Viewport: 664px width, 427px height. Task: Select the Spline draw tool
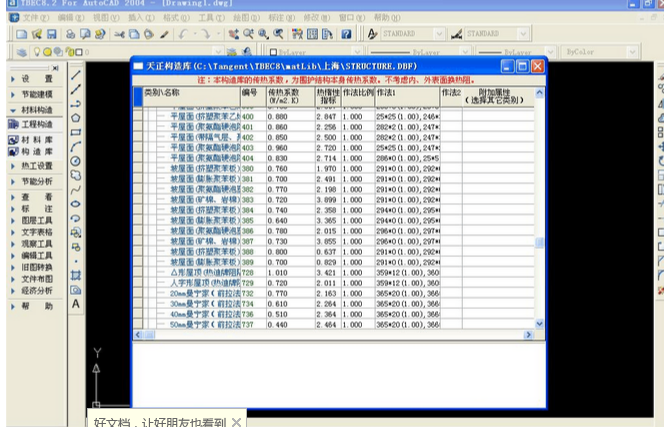76,190
